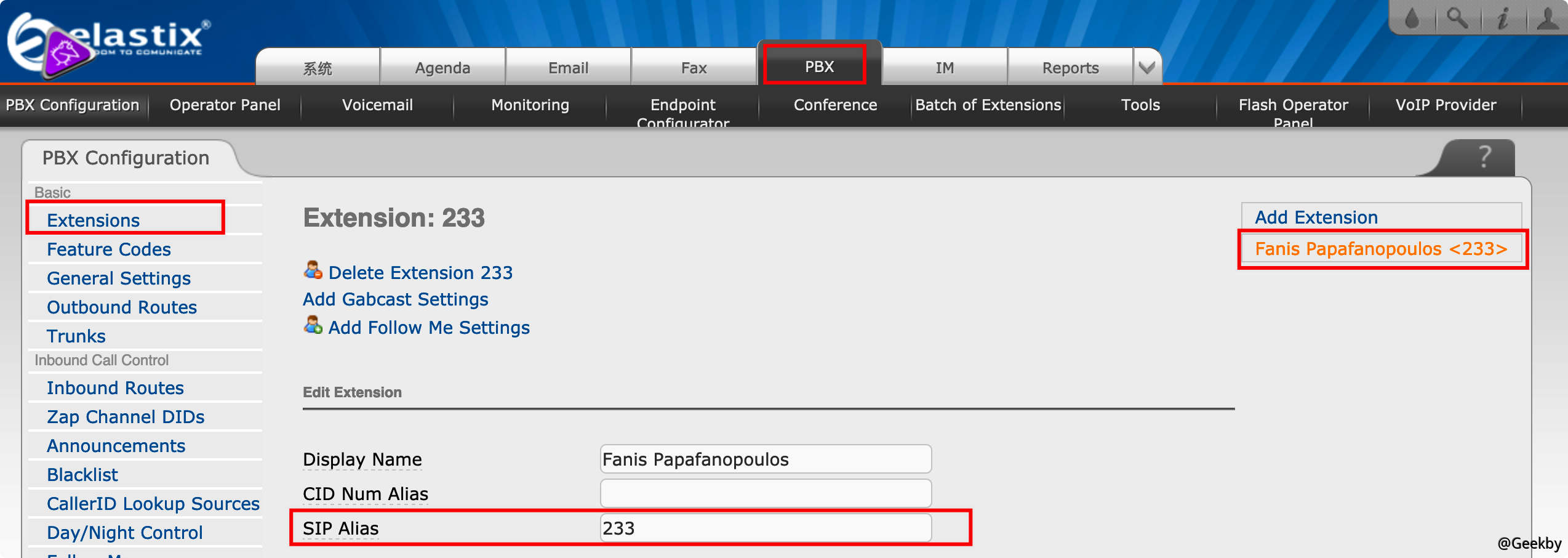Click the question mark help icon
1568x558 pixels.
[1484, 158]
